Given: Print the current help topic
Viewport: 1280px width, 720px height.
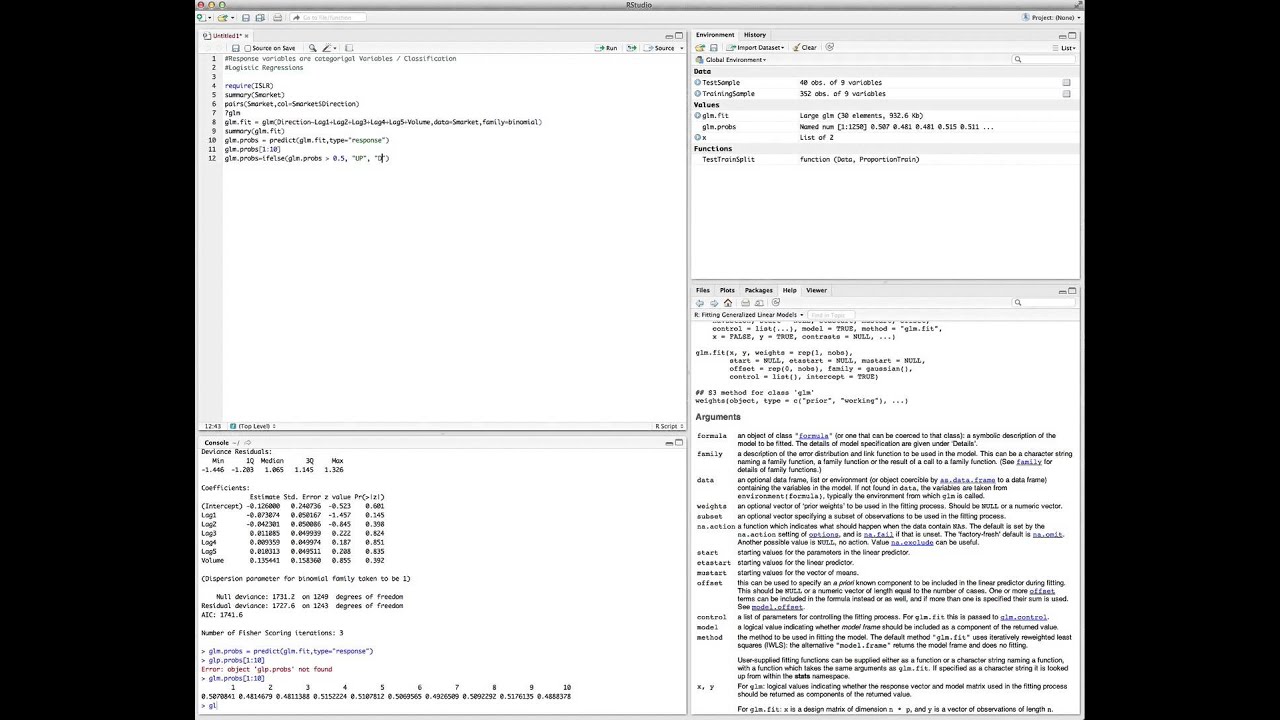Looking at the screenshot, I should [x=745, y=303].
